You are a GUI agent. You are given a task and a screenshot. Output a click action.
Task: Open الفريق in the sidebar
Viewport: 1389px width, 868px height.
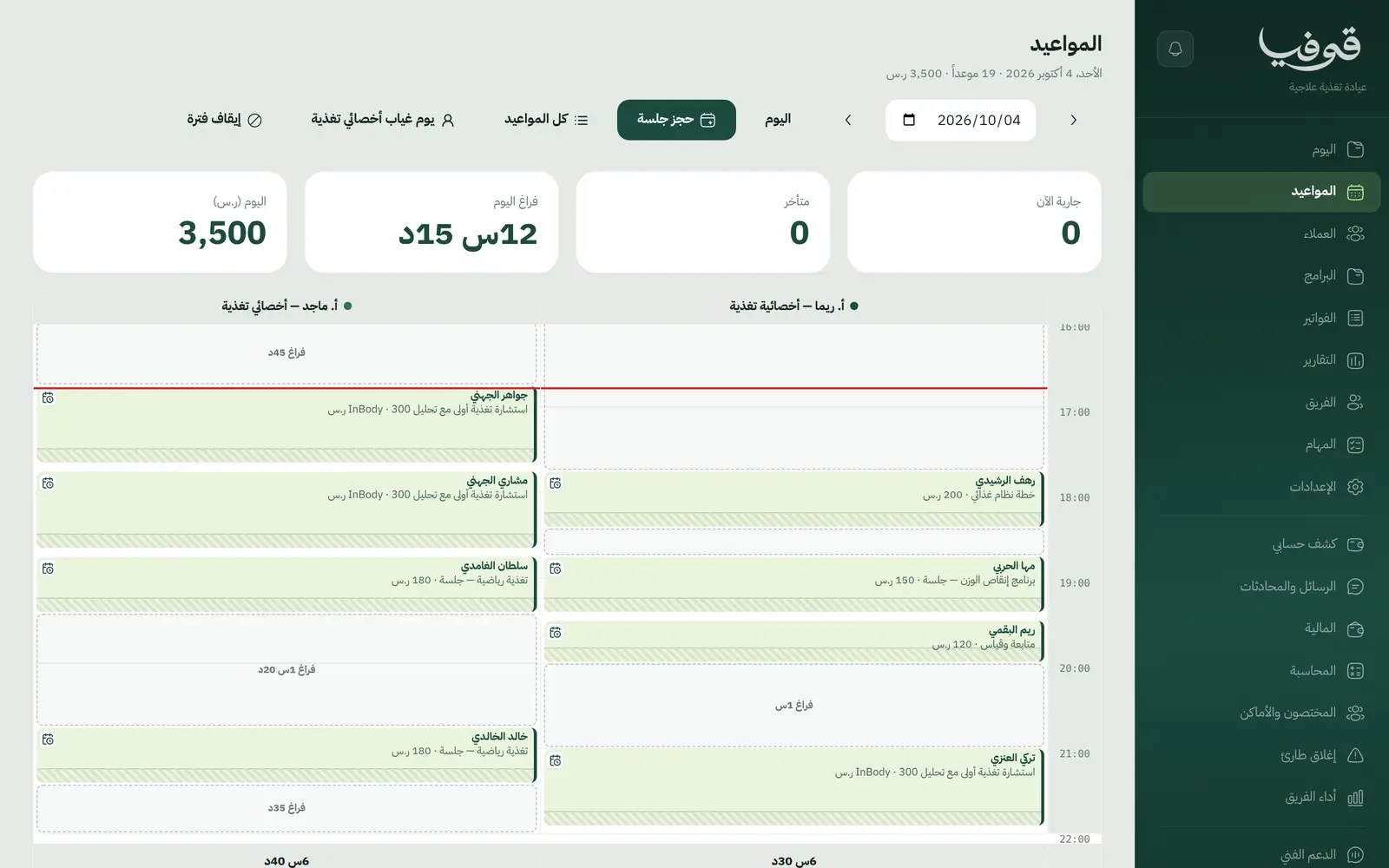click(1261, 403)
